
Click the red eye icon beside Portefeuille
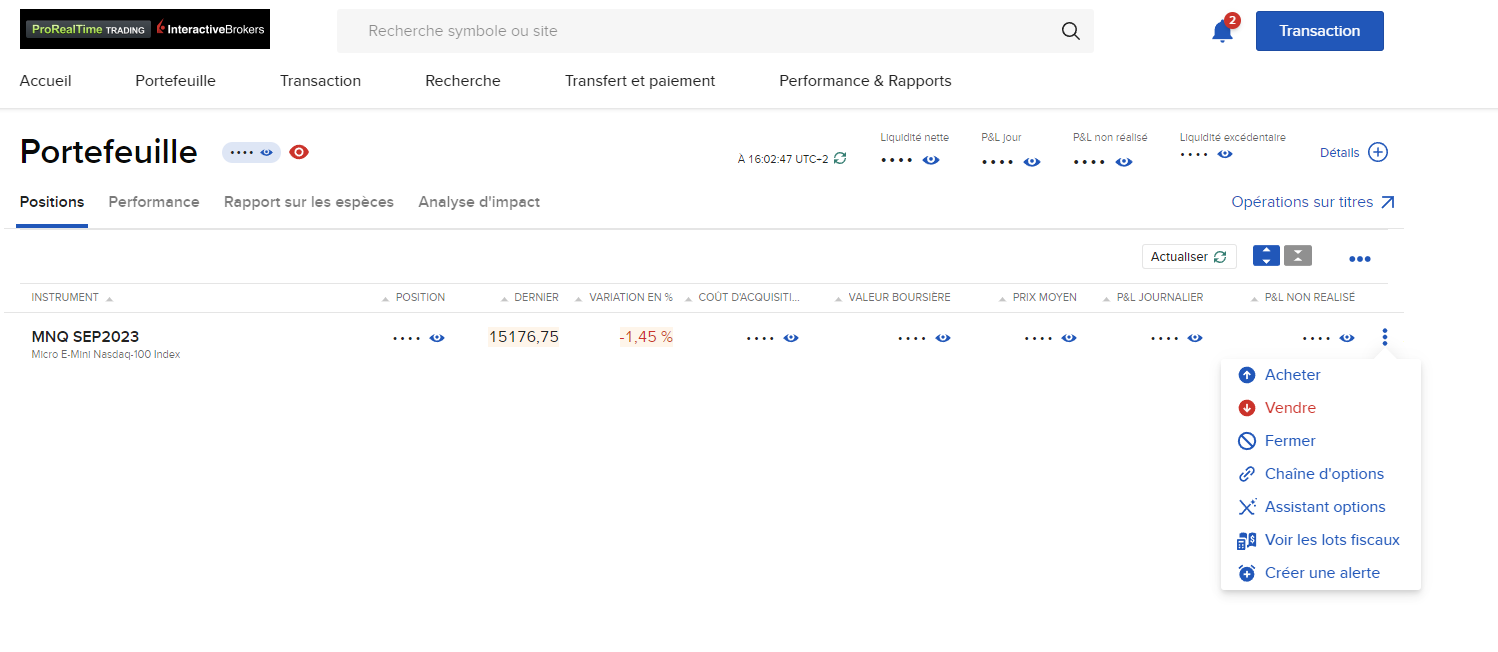299,152
